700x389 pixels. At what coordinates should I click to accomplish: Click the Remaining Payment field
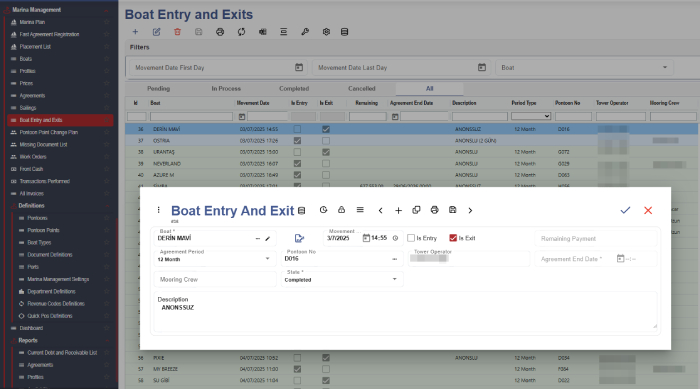pyautogui.click(x=596, y=238)
